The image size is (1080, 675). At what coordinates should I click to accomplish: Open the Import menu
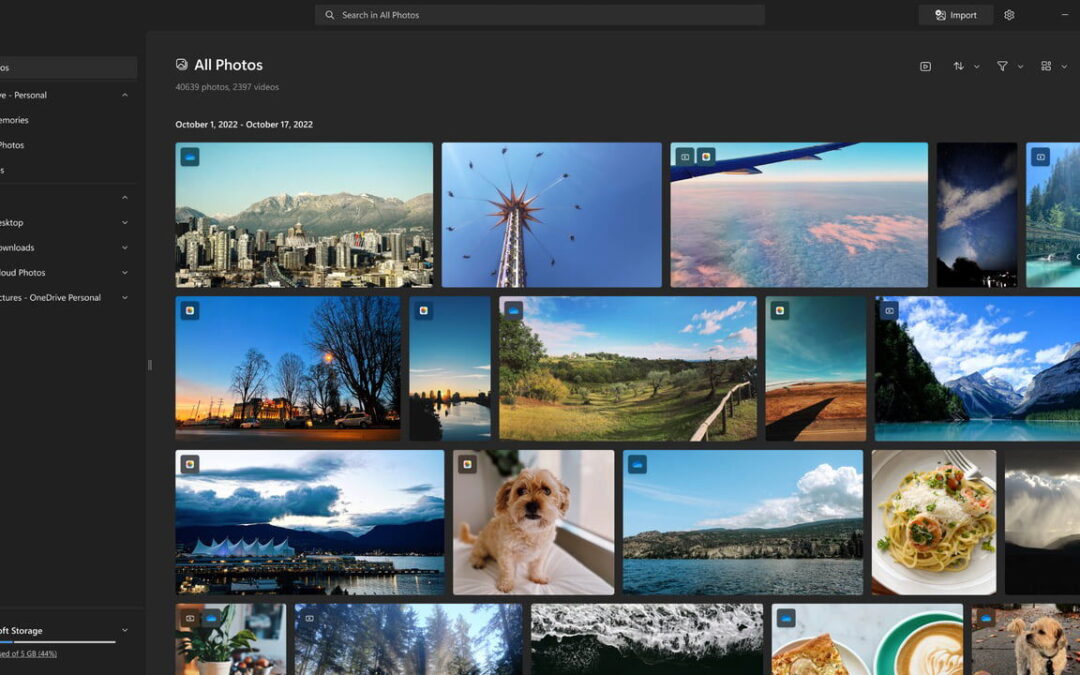coord(954,15)
